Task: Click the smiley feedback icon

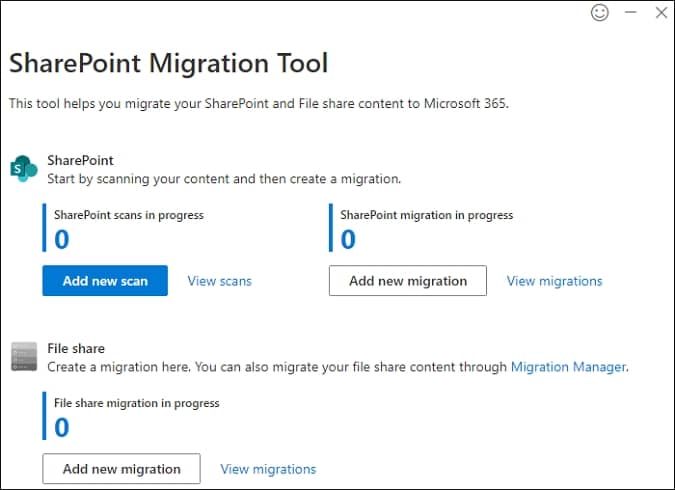Action: tap(600, 12)
